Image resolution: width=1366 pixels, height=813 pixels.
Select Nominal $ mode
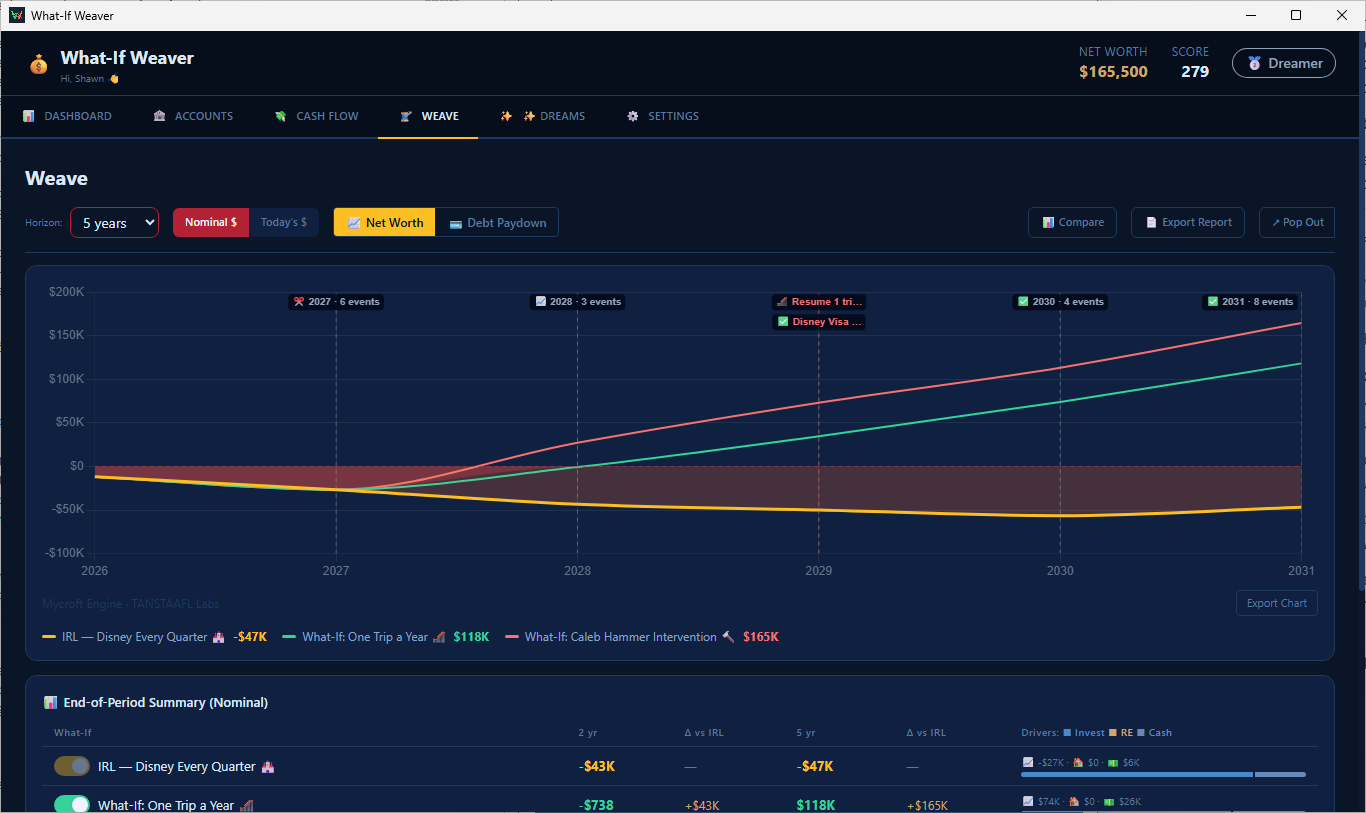(211, 222)
